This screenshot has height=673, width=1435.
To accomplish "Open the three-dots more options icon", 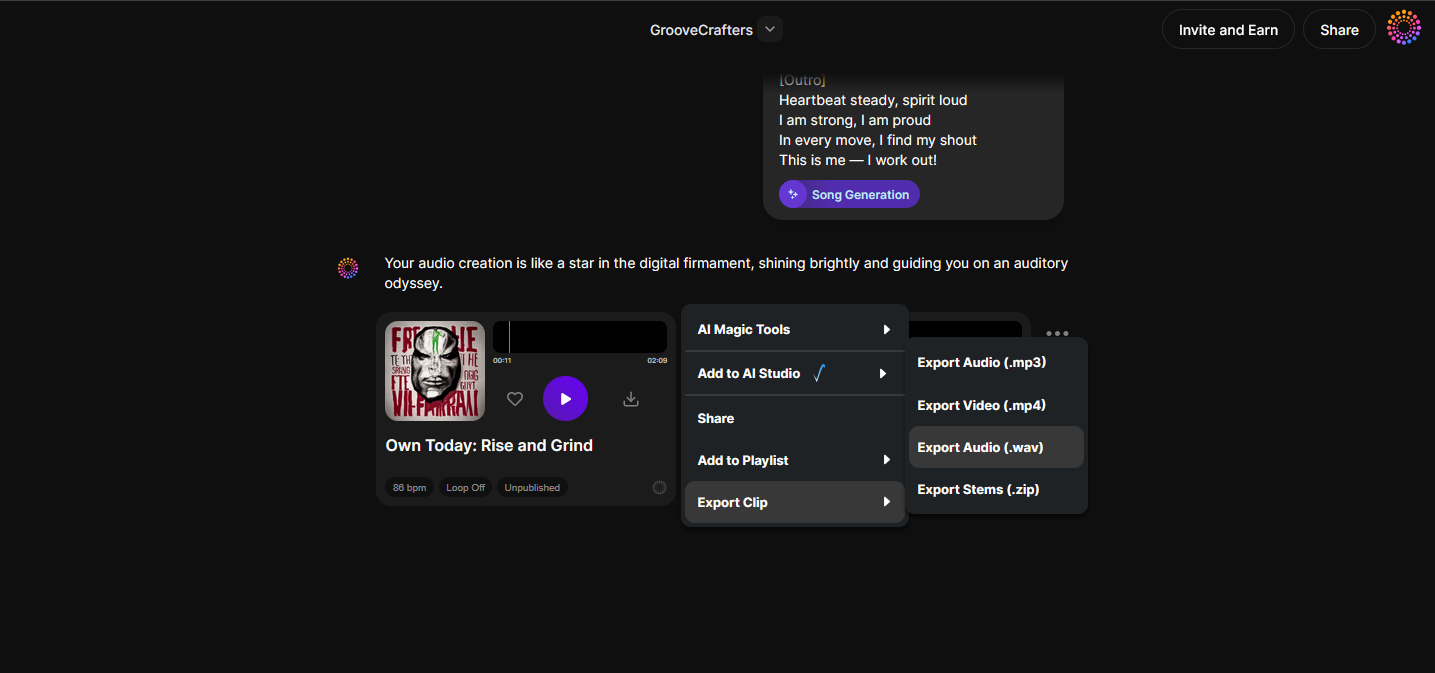I will (x=1057, y=333).
